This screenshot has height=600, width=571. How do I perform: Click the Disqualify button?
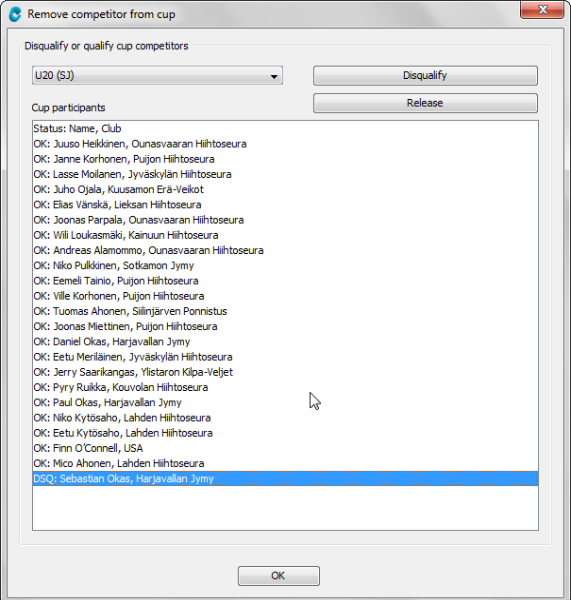[x=425, y=75]
